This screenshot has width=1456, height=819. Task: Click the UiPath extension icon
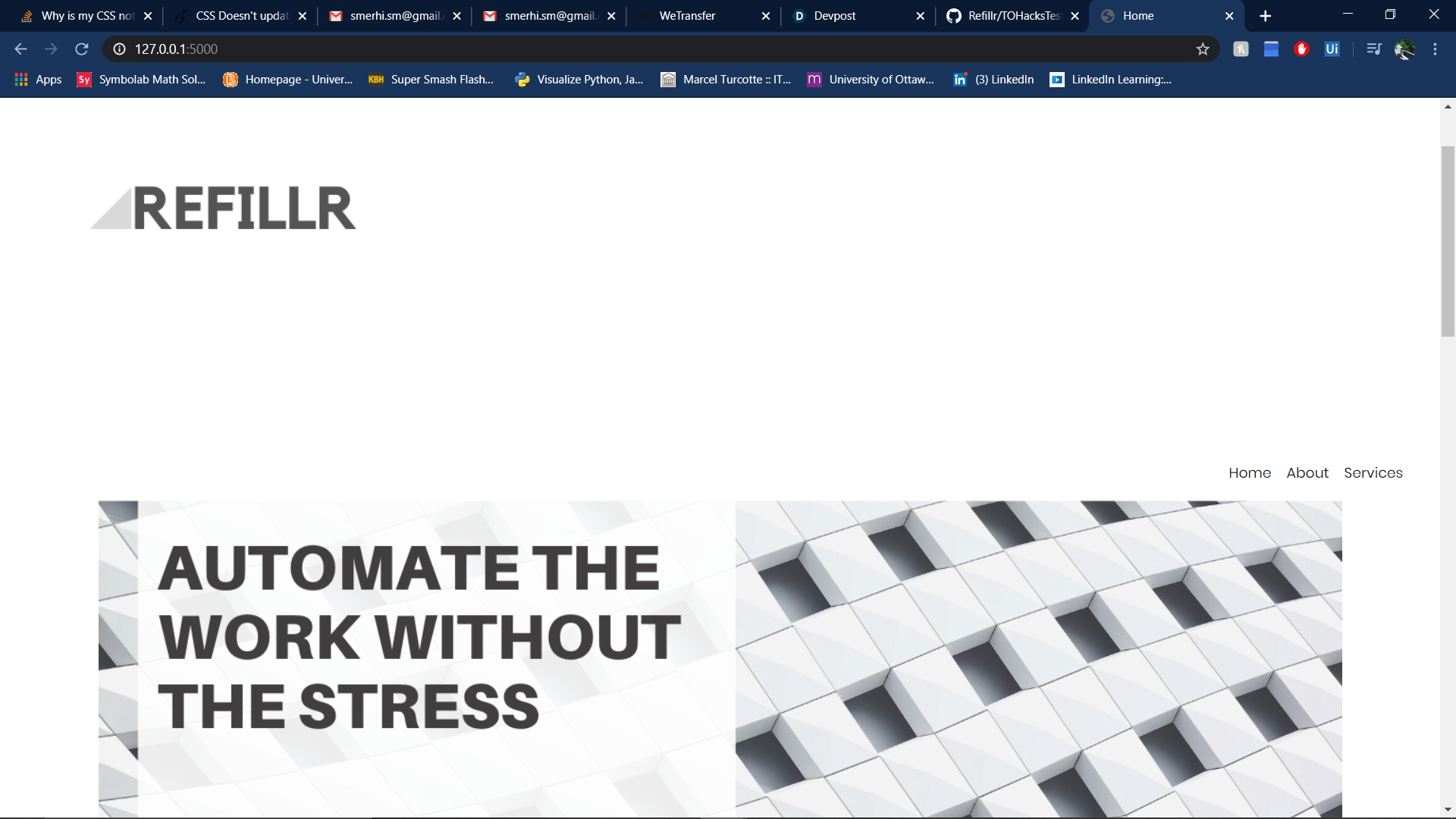(x=1332, y=49)
